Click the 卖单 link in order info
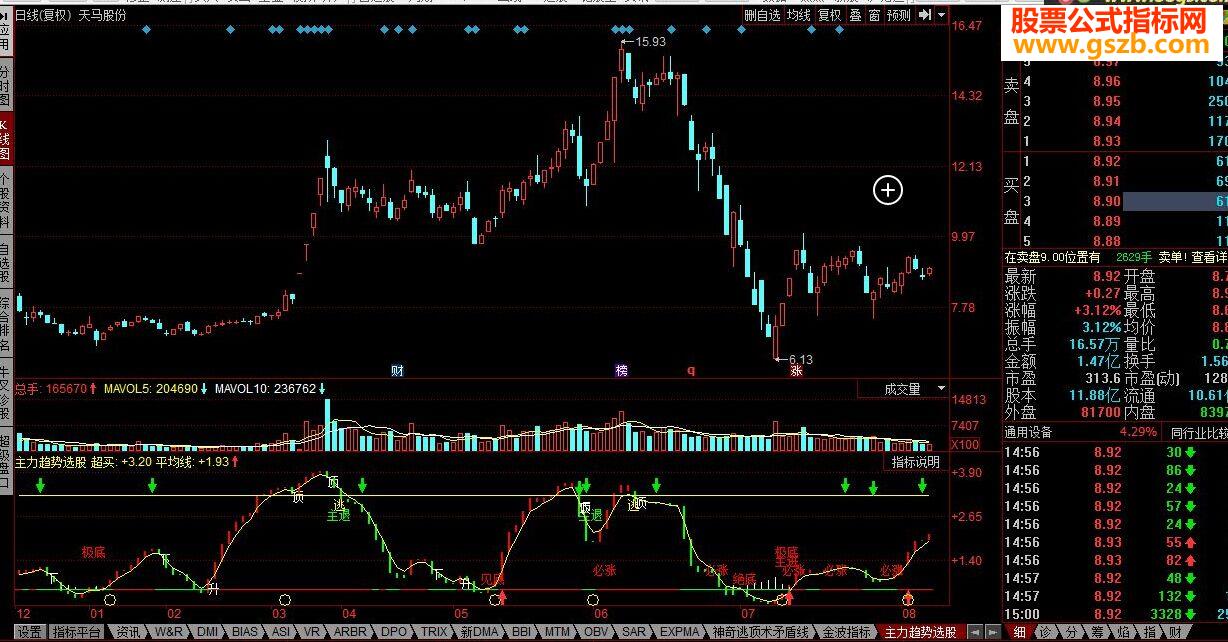This screenshot has width=1228, height=642. [1171, 257]
